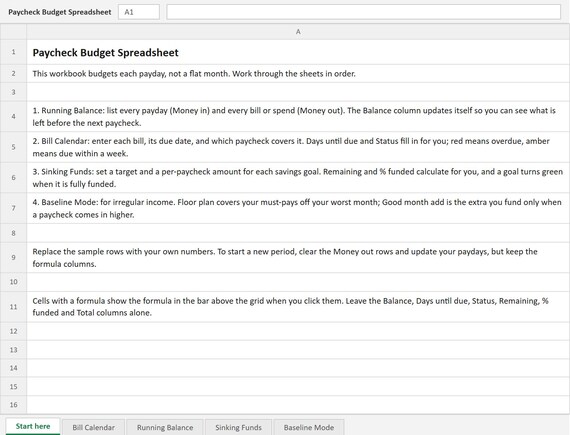The height and width of the screenshot is (435, 570).
Task: Select row 4 header
Action: click(x=13, y=116)
